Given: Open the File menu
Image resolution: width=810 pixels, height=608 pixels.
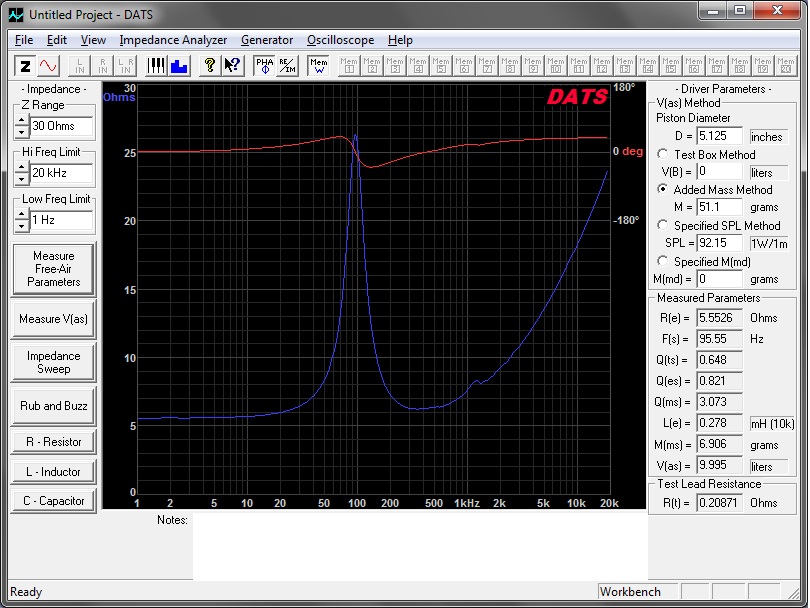Looking at the screenshot, I should click(24, 40).
